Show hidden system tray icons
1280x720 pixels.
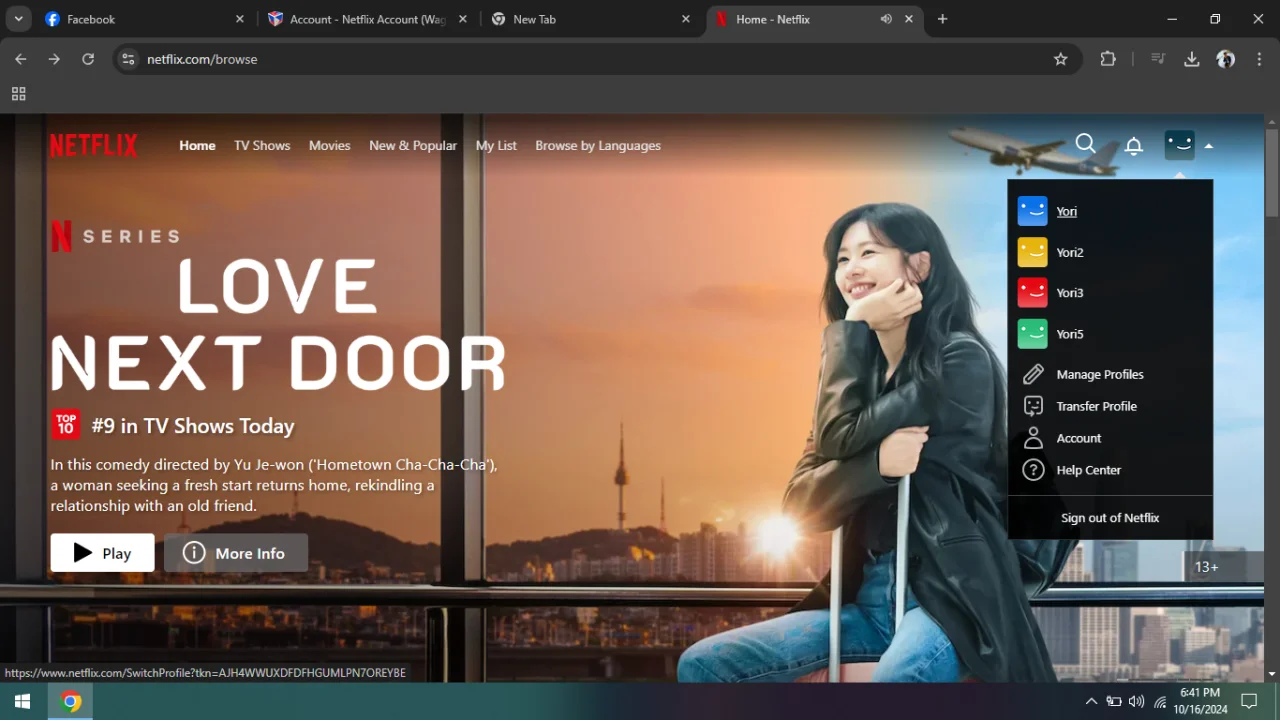[1091, 701]
